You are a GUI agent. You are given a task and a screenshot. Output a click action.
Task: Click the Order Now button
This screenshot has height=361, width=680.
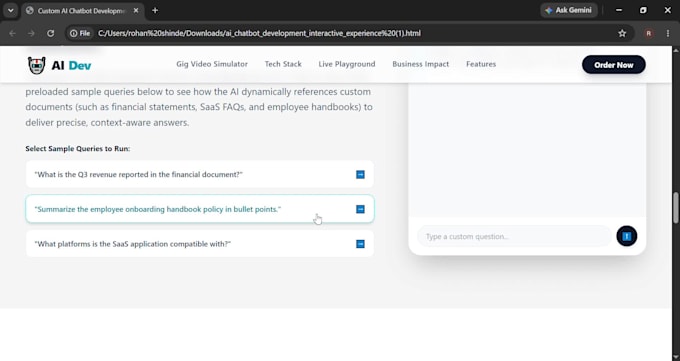(x=613, y=65)
